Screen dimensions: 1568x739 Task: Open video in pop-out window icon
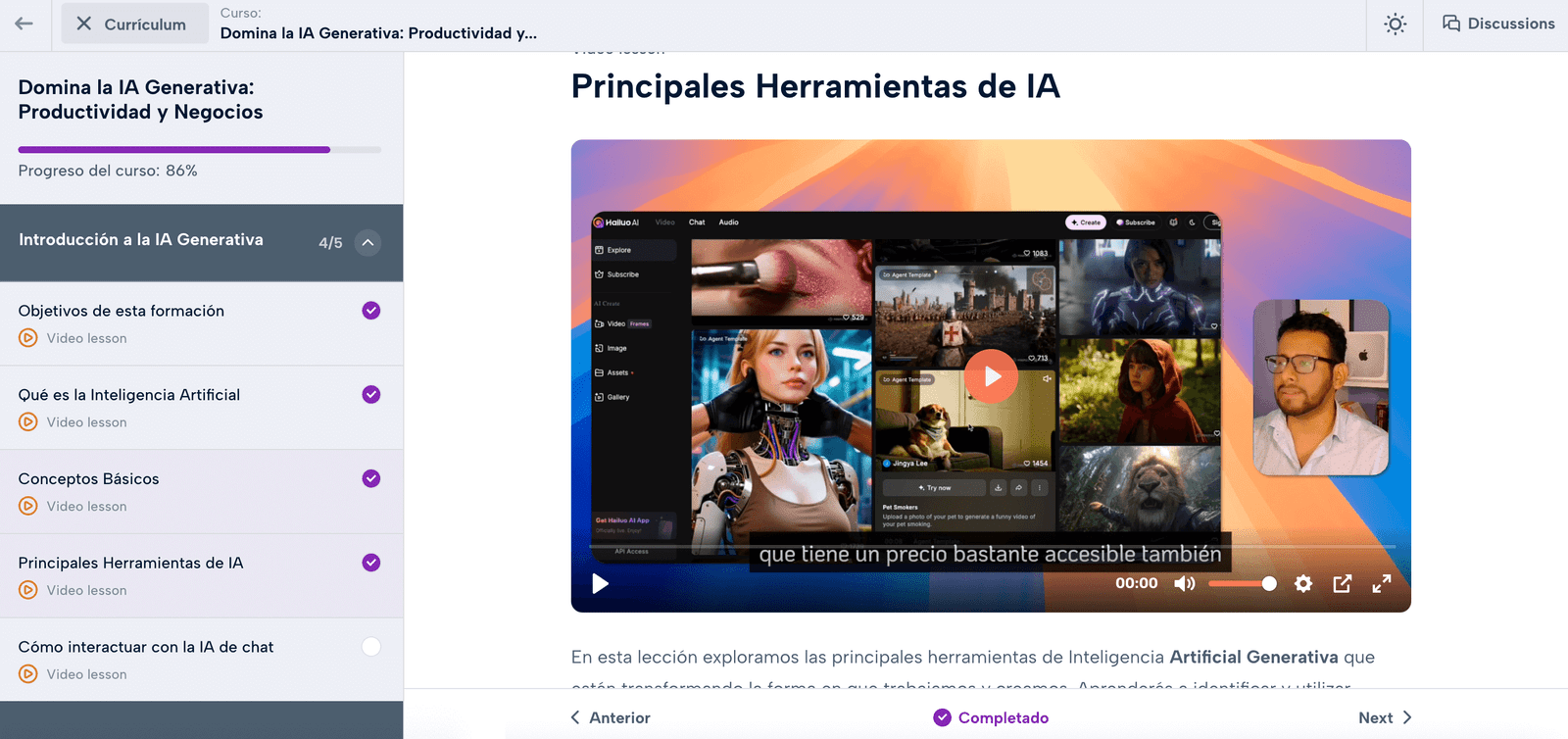1342,584
